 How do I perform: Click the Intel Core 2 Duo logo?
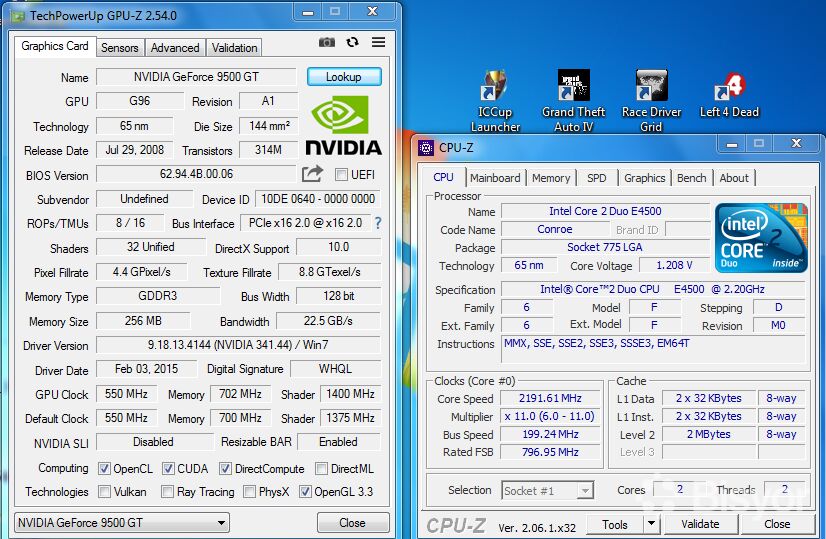(761, 238)
